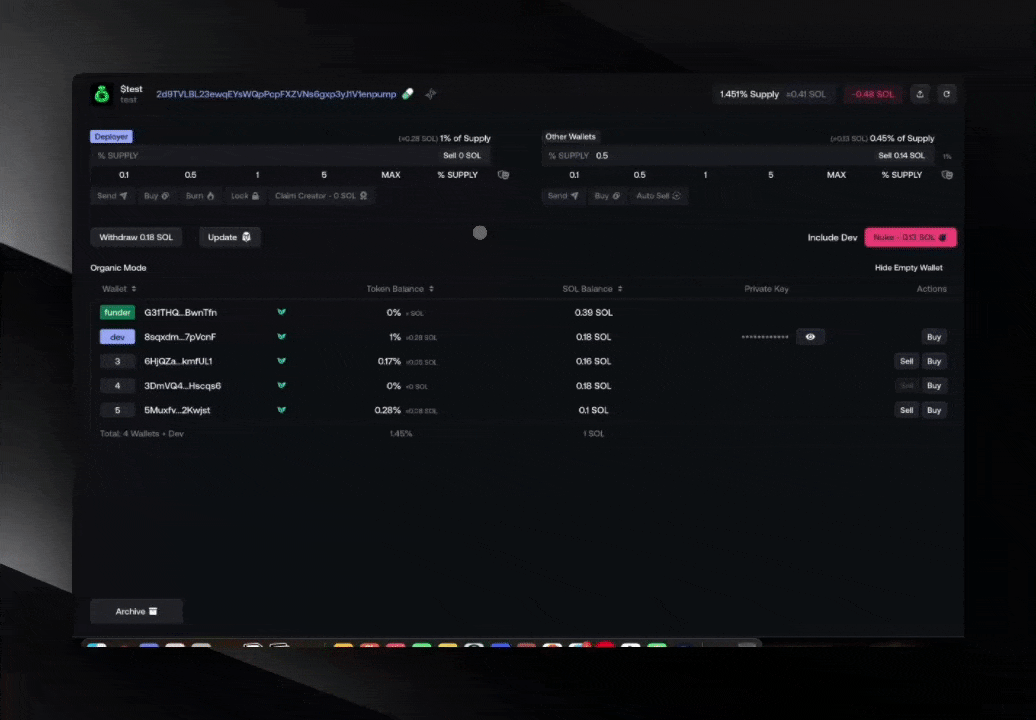The height and width of the screenshot is (720, 1036).
Task: Sort by SOL Balance column
Action: pyautogui.click(x=592, y=289)
